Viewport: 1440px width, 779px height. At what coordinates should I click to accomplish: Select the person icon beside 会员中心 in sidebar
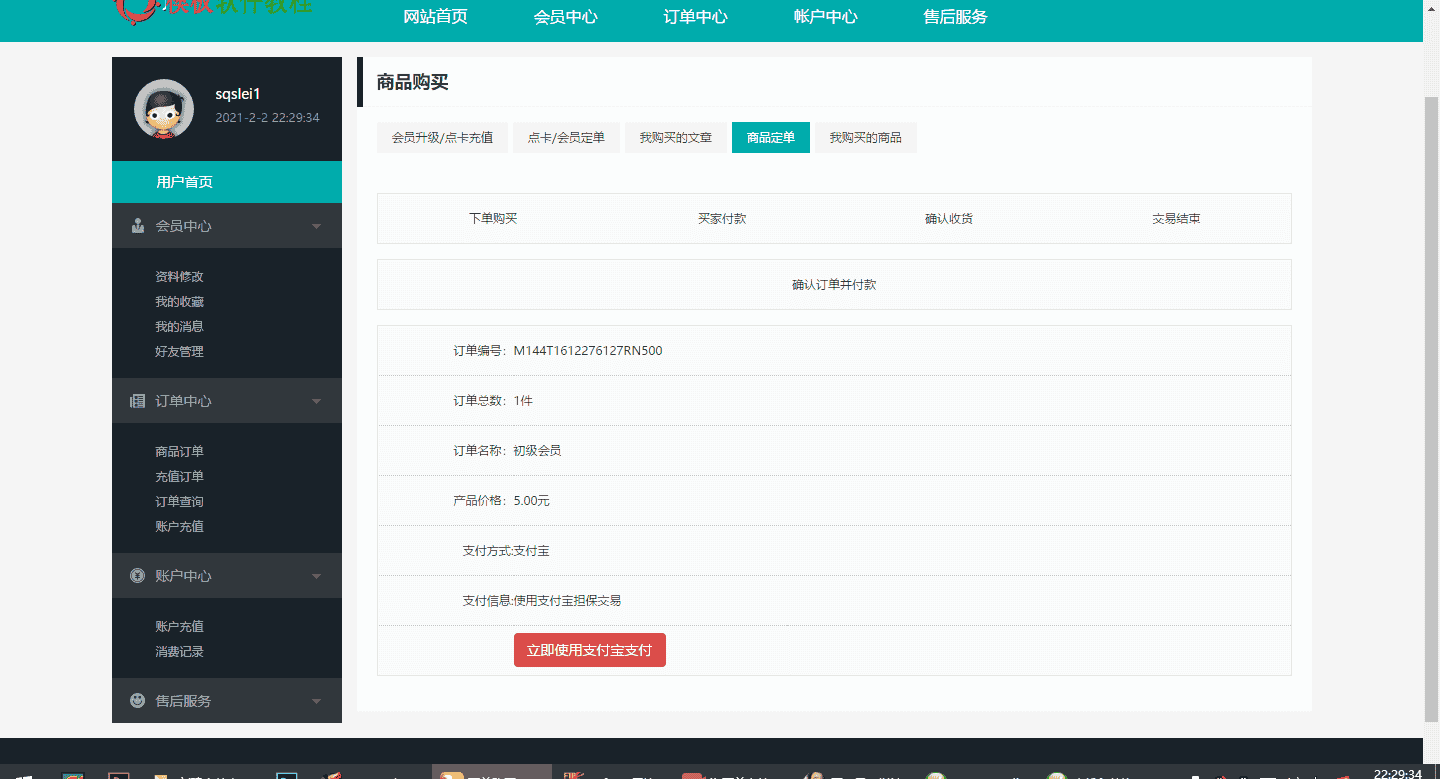pyautogui.click(x=137, y=225)
